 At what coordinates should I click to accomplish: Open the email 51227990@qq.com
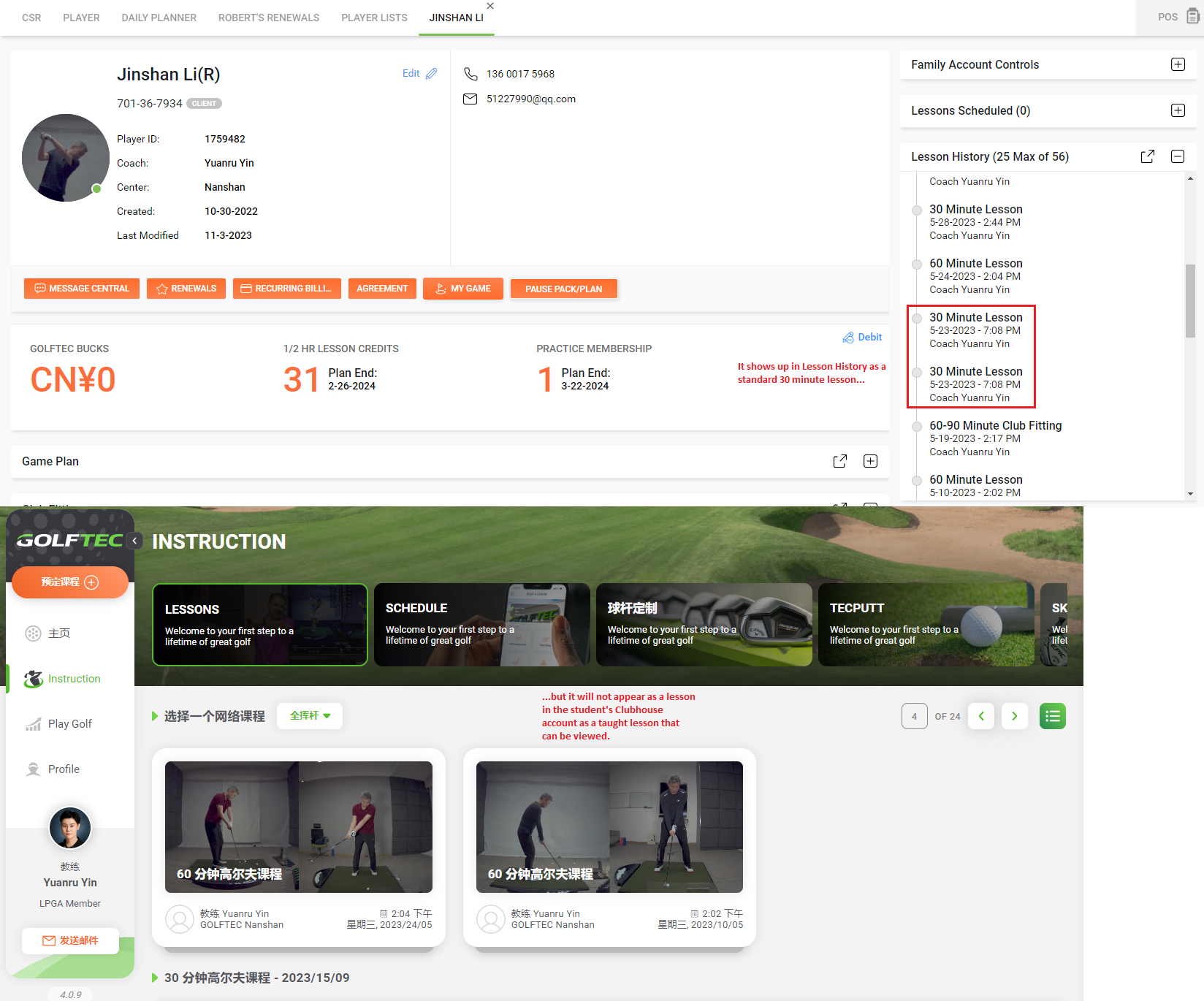(x=531, y=99)
